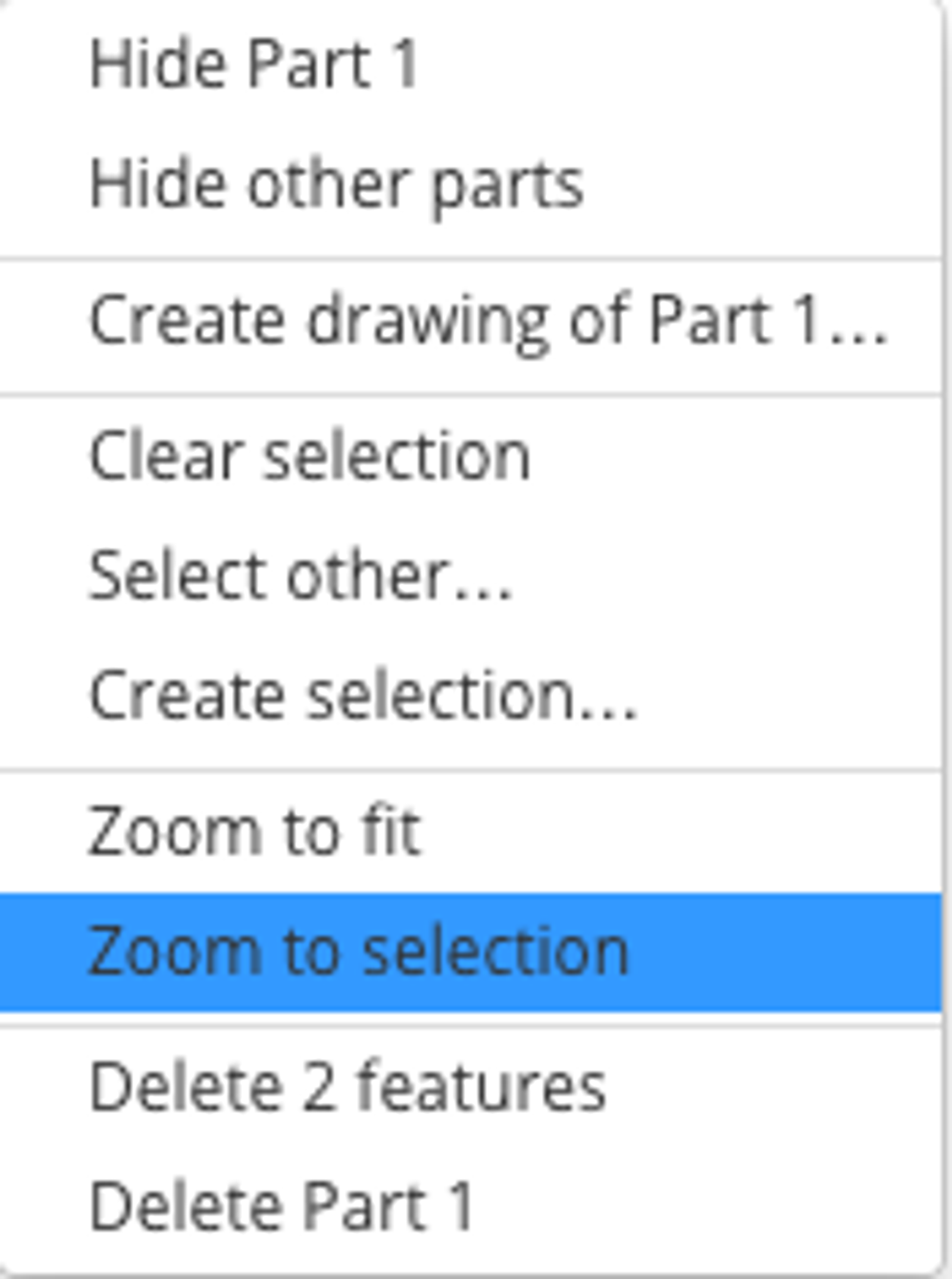Hide Part 1 using the context menu
The height and width of the screenshot is (1279, 952).
253,64
